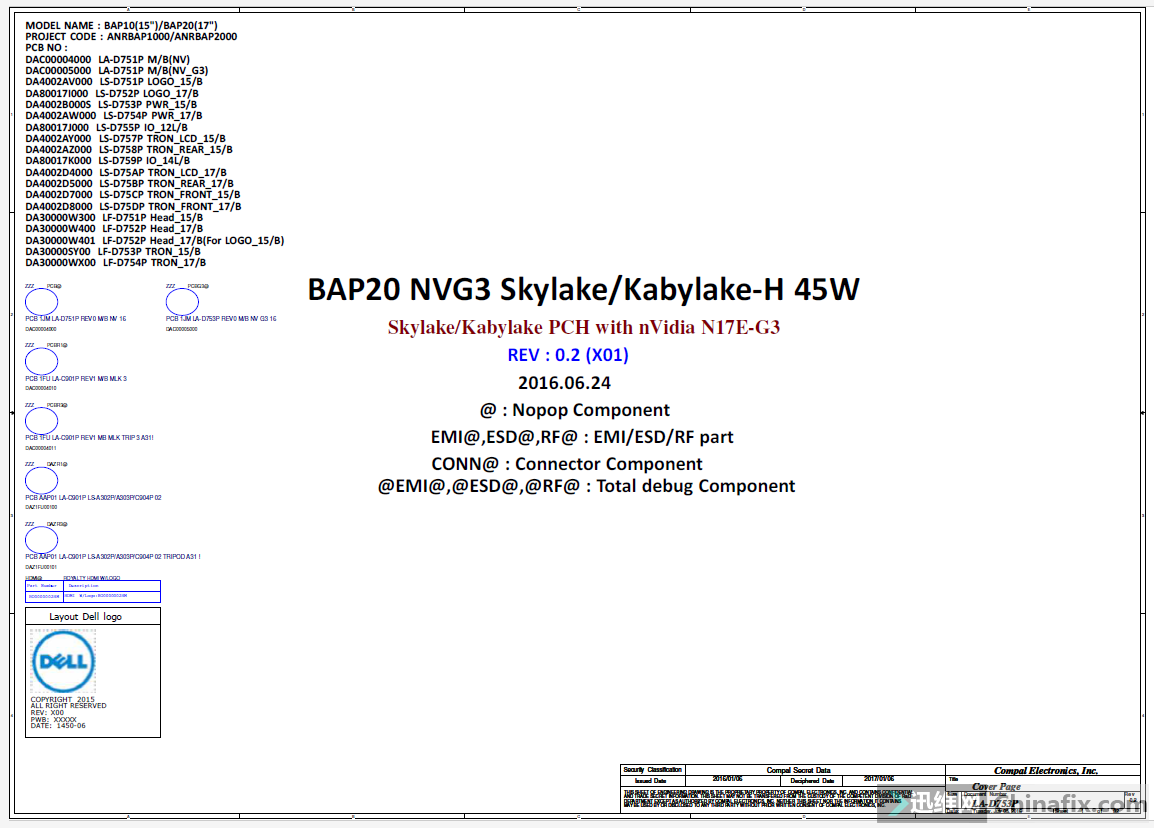This screenshot has height=828, width=1154.
Task: Click row "DAC00005000 LA-D751P M/B(NV_G3)"
Action: [x=116, y=71]
